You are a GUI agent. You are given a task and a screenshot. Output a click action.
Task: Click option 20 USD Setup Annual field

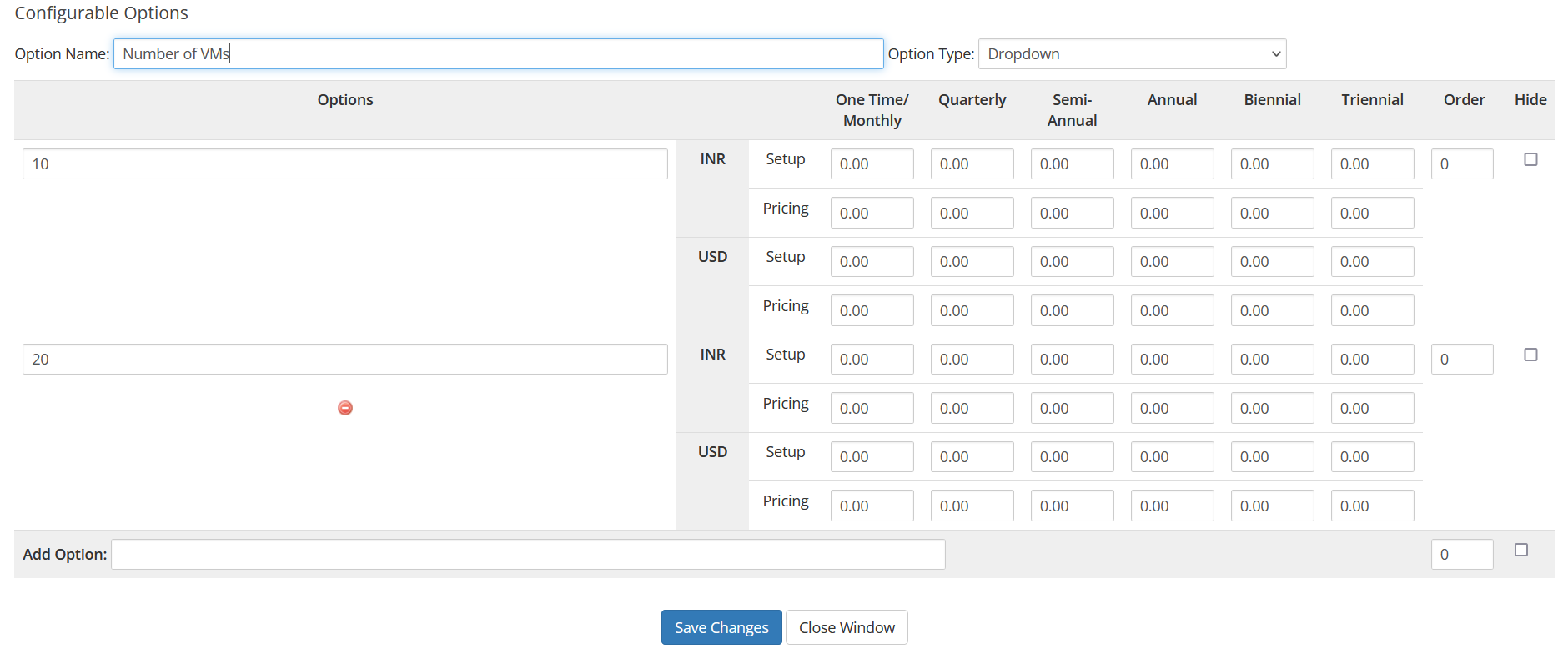tap(1172, 457)
